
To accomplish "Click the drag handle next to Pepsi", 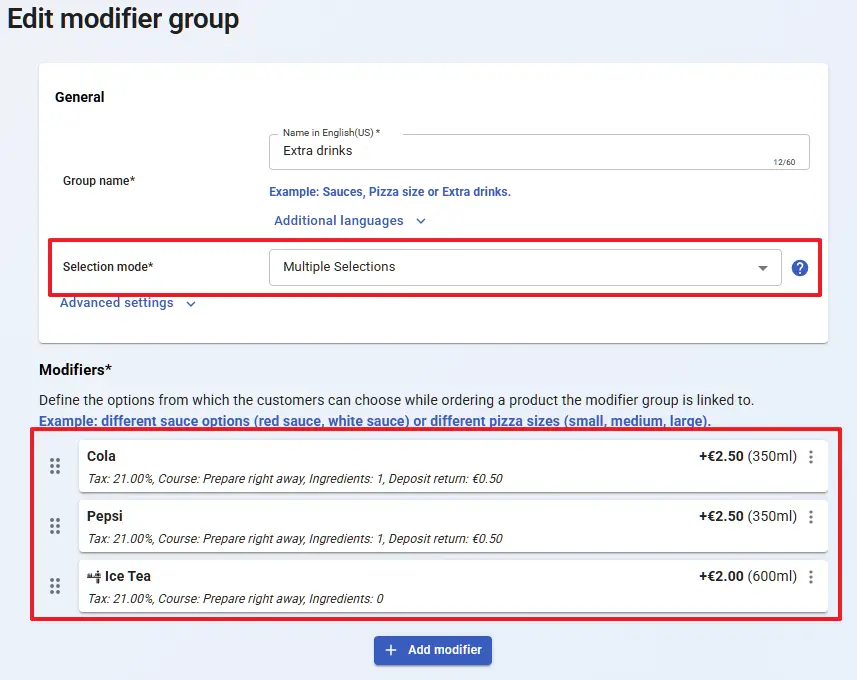I will (55, 526).
